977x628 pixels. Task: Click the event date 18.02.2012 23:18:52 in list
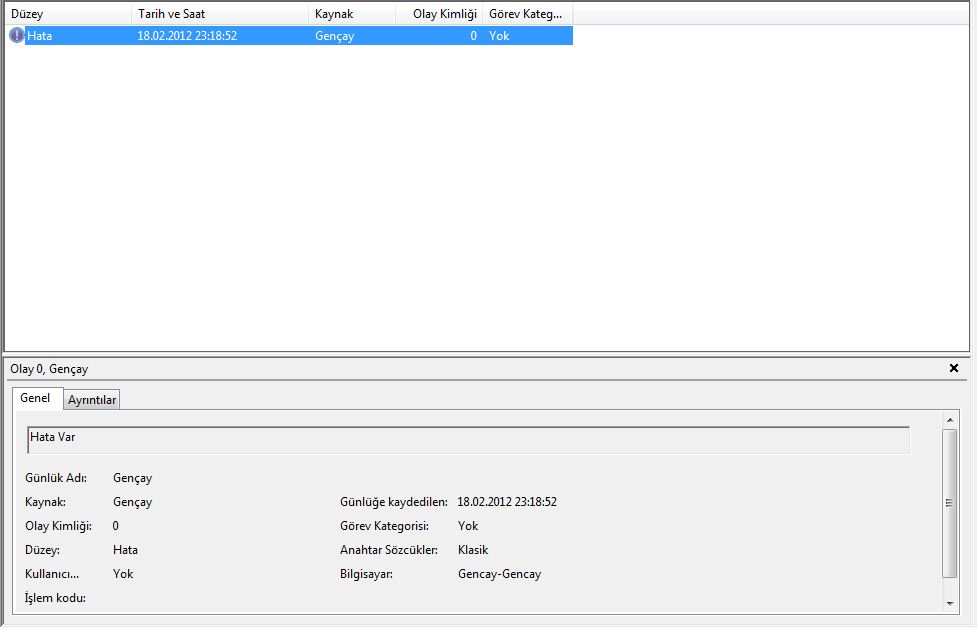click(x=187, y=36)
